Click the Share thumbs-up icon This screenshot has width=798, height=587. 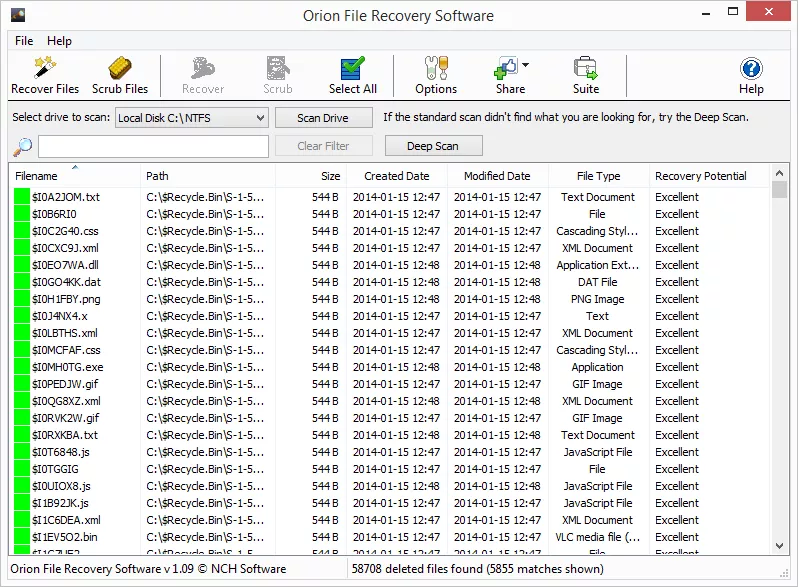(x=507, y=69)
